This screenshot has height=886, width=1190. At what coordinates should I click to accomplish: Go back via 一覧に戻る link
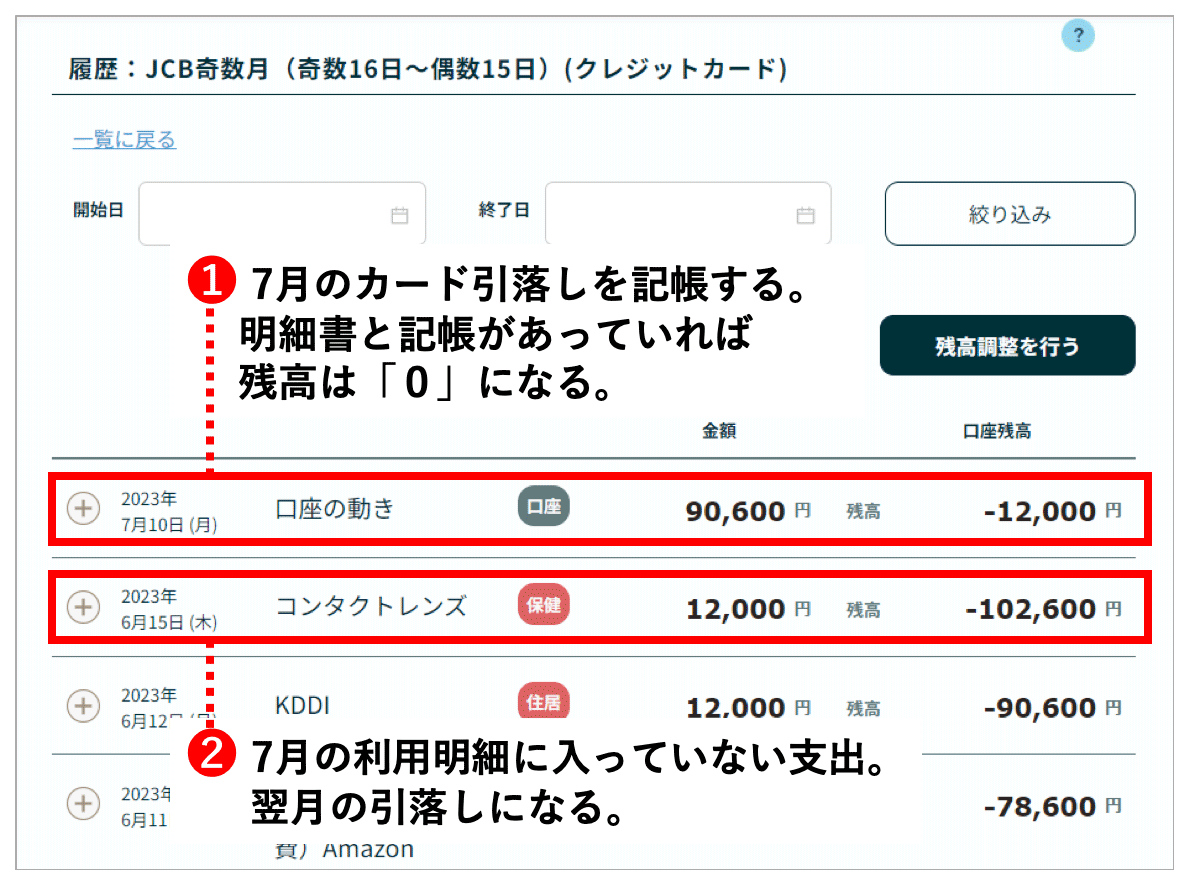[x=124, y=140]
